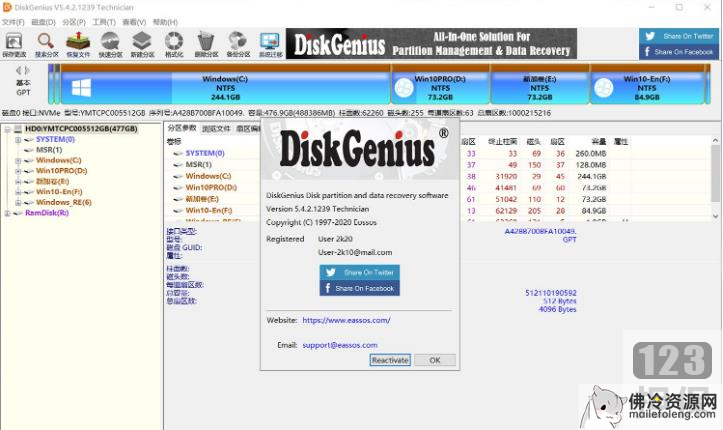Expand the Windows(C:) partition in tree
The height and width of the screenshot is (430, 723).
(x=18, y=160)
